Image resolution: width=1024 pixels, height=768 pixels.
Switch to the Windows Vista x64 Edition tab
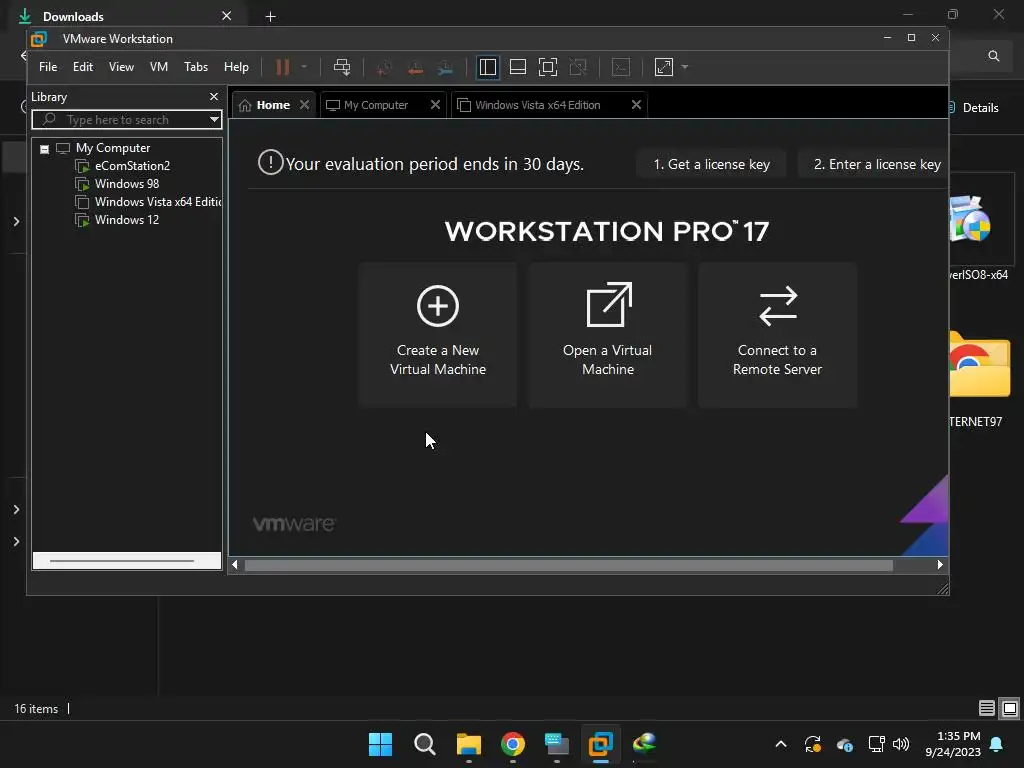click(537, 105)
